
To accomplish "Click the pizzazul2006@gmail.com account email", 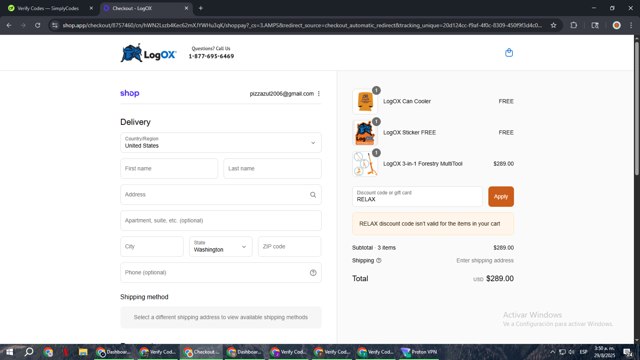I will (282, 93).
